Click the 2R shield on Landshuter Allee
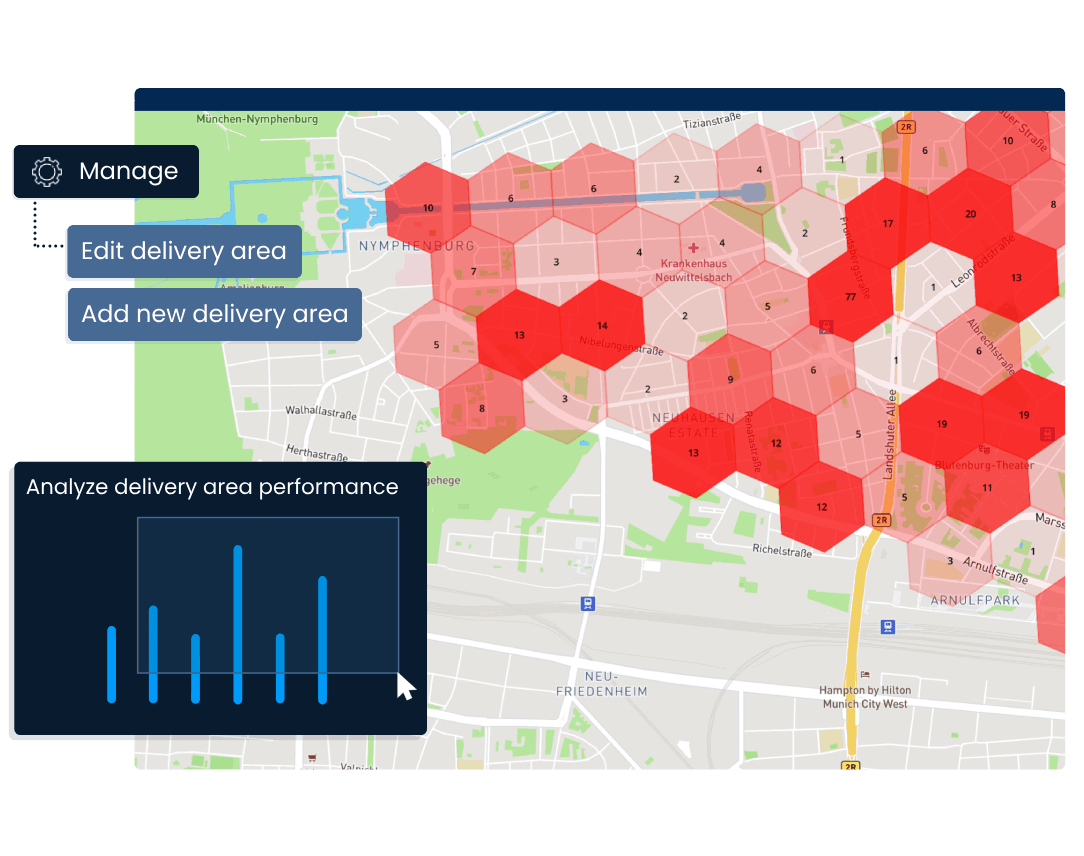The width and height of the screenshot is (1084, 856). point(882,519)
